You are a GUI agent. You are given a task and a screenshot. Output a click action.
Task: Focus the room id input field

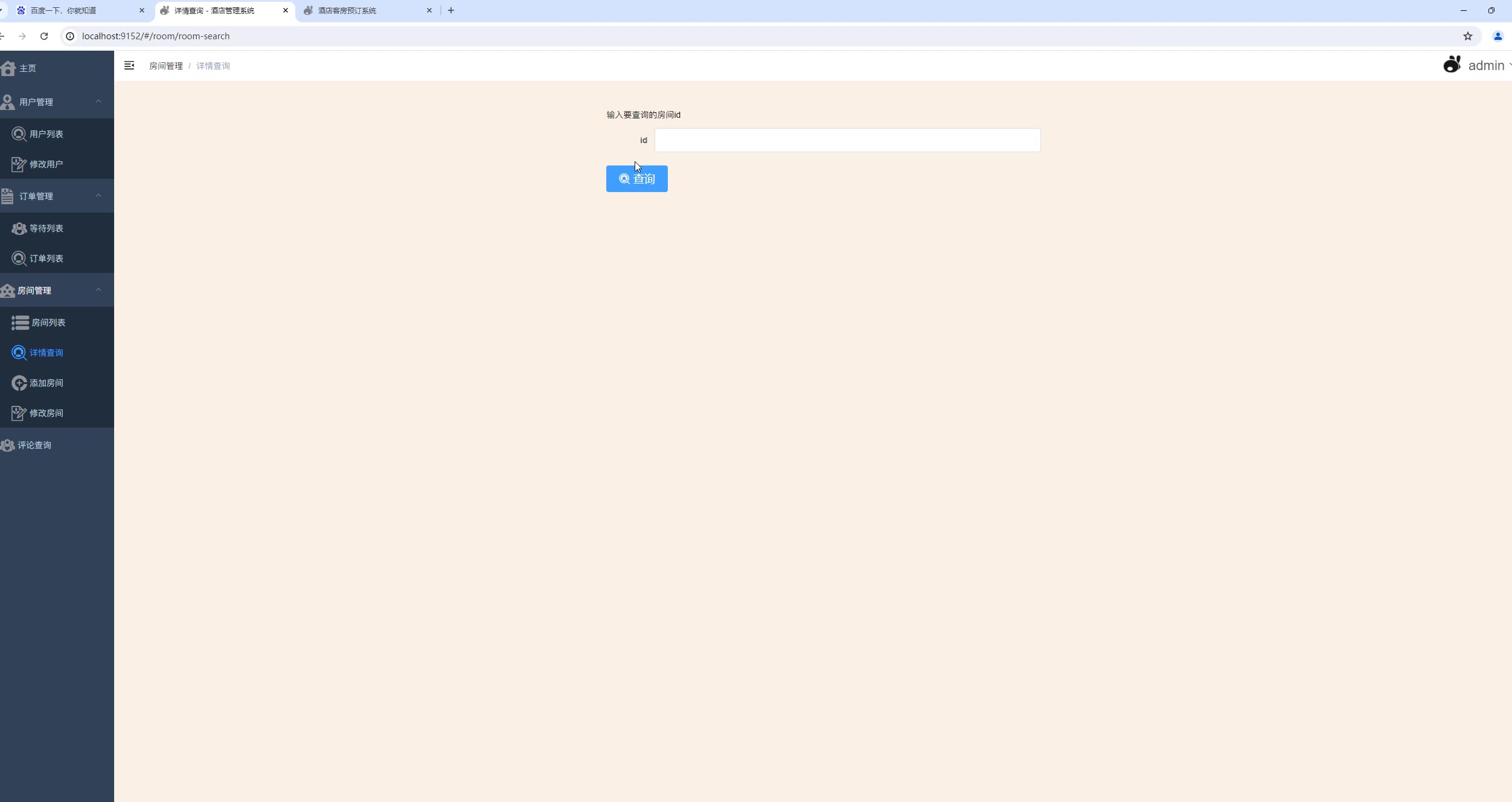coord(847,140)
